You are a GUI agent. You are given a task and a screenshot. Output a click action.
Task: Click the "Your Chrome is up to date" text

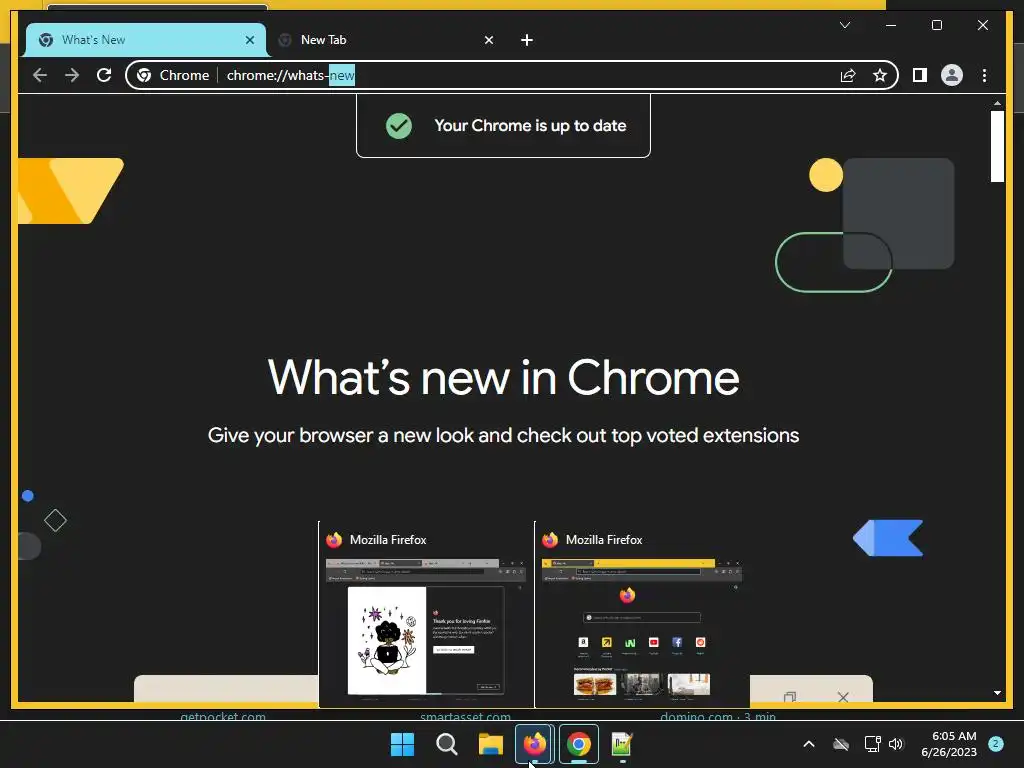(530, 125)
